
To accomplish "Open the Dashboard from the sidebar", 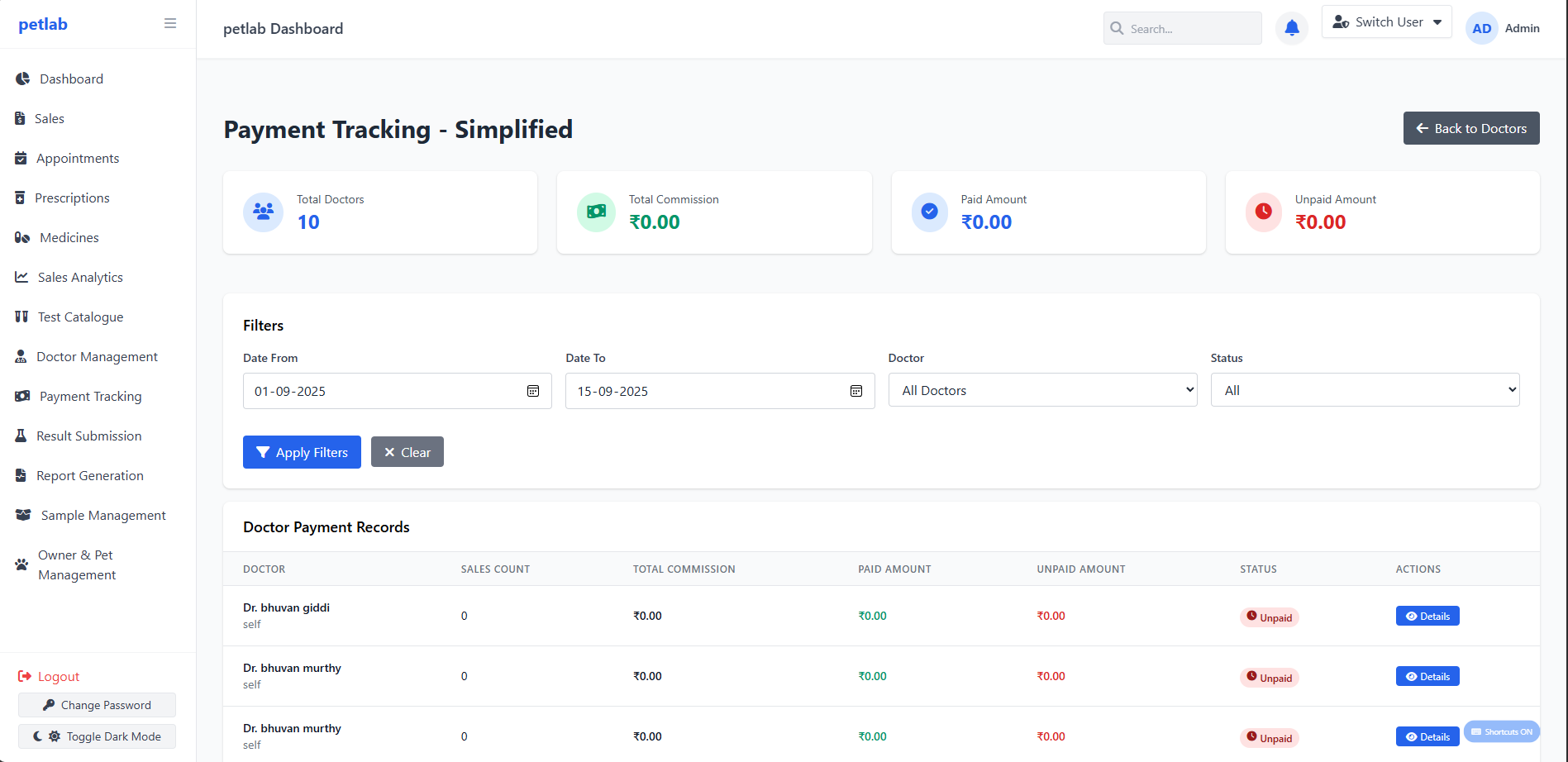I will pyautogui.click(x=21, y=79).
